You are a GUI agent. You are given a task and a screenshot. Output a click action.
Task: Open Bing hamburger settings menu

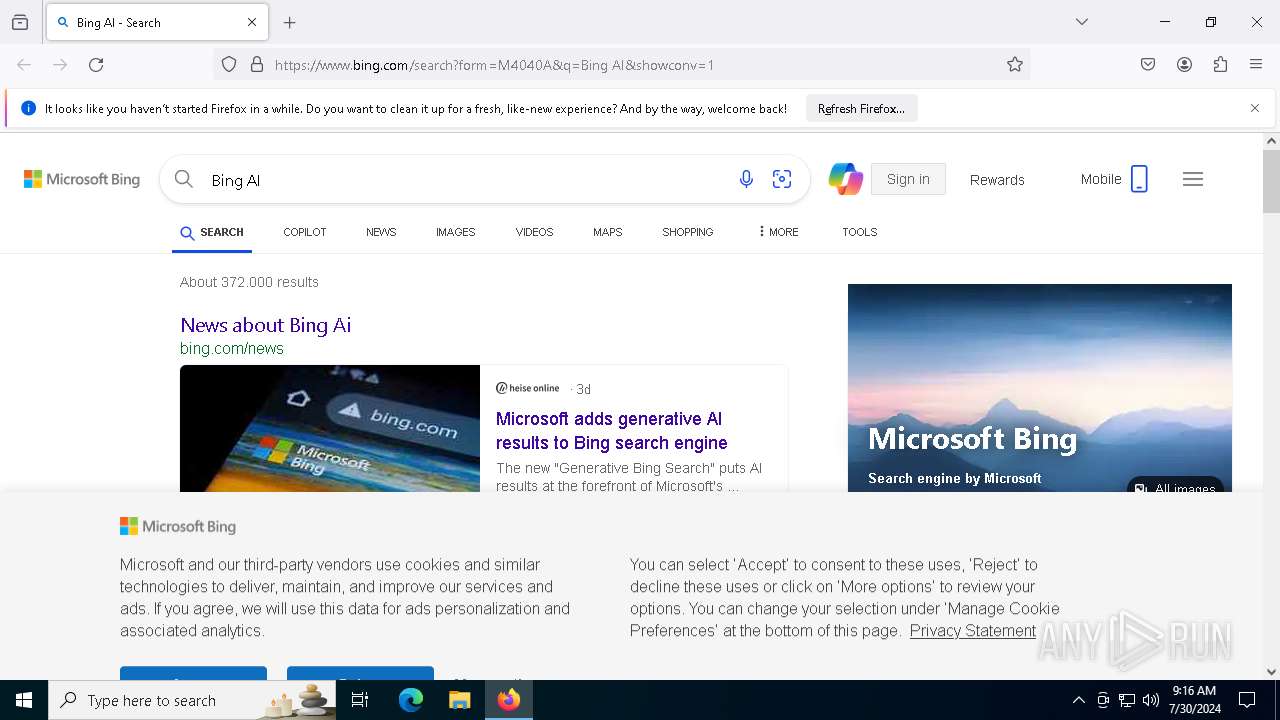click(x=1193, y=179)
